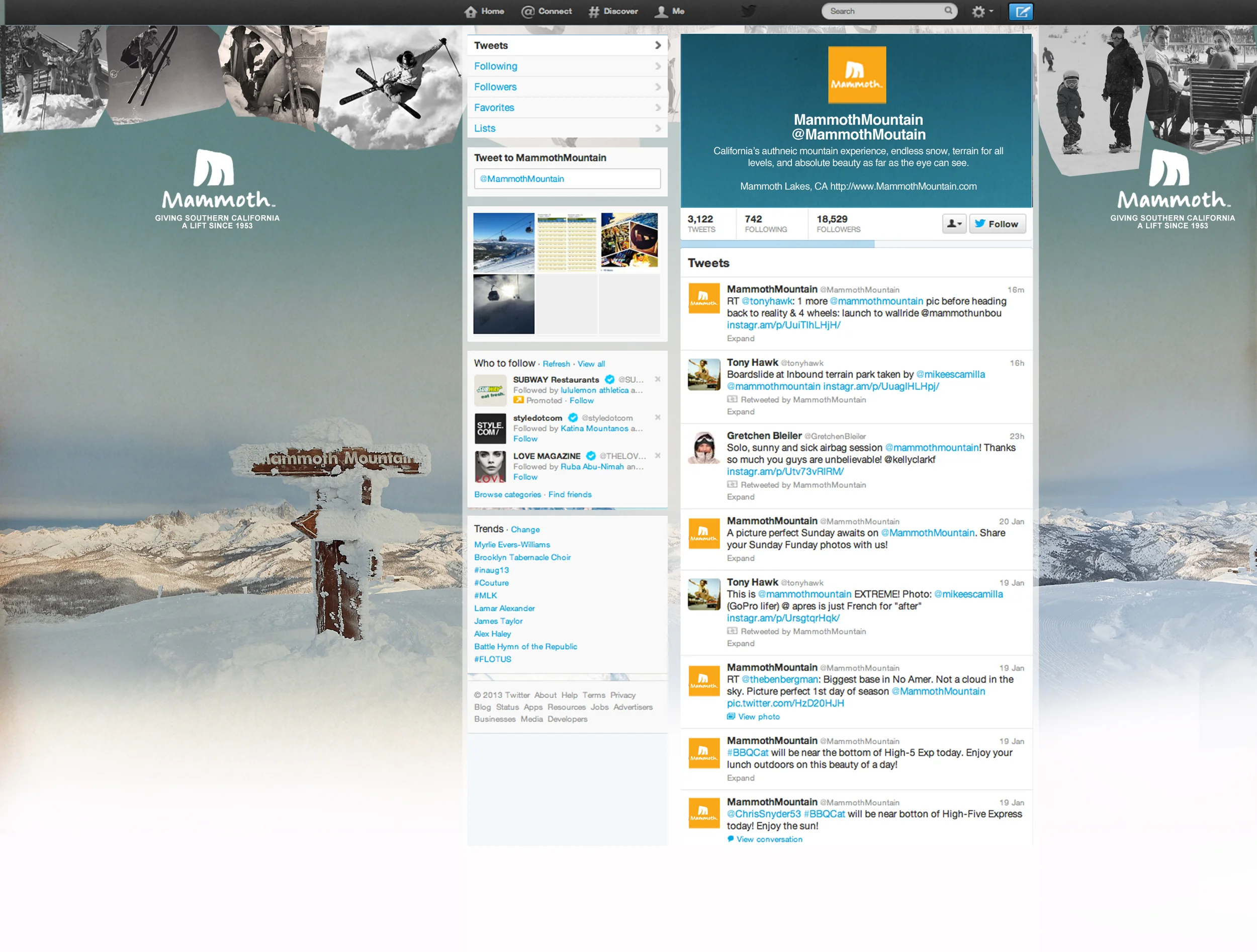Open Favorites in the sidebar
Image resolution: width=1257 pixels, height=952 pixels.
[567, 108]
